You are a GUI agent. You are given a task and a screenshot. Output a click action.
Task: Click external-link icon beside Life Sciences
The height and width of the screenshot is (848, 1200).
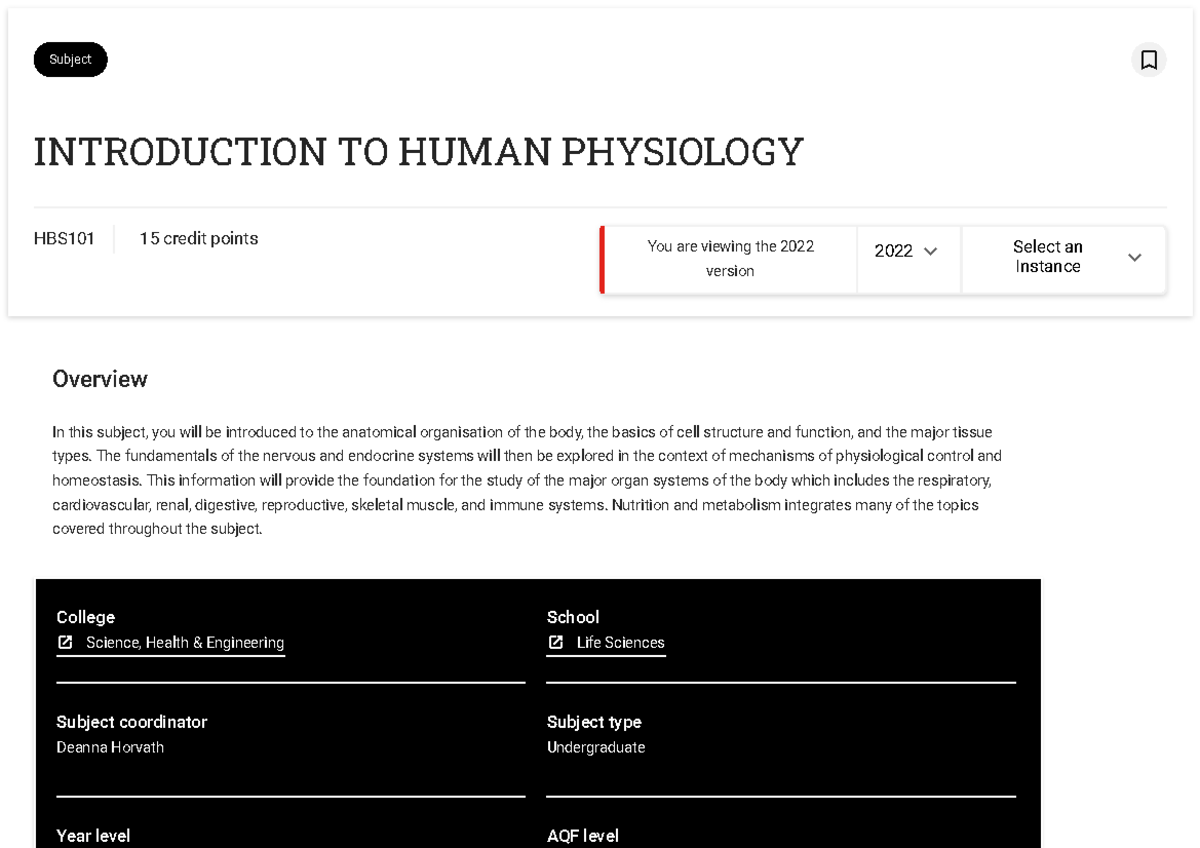(x=556, y=643)
